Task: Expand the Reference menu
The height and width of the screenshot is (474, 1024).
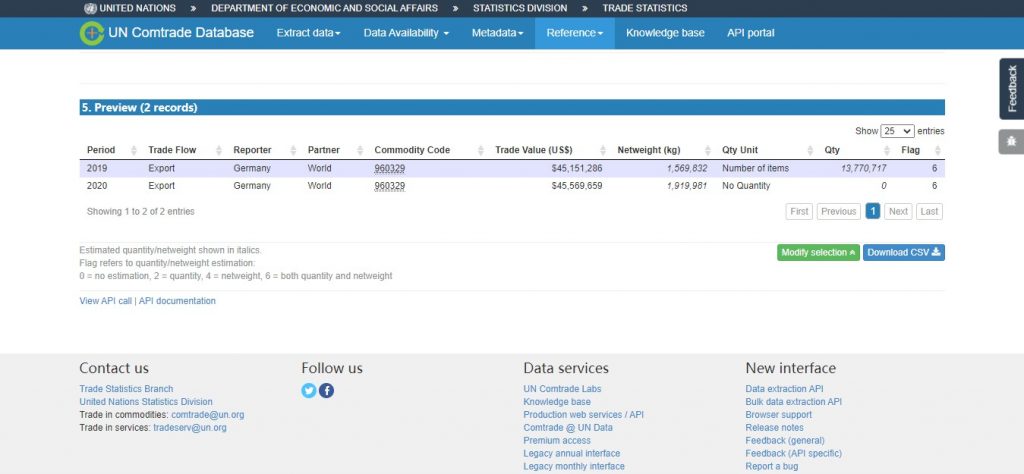Action: (575, 33)
